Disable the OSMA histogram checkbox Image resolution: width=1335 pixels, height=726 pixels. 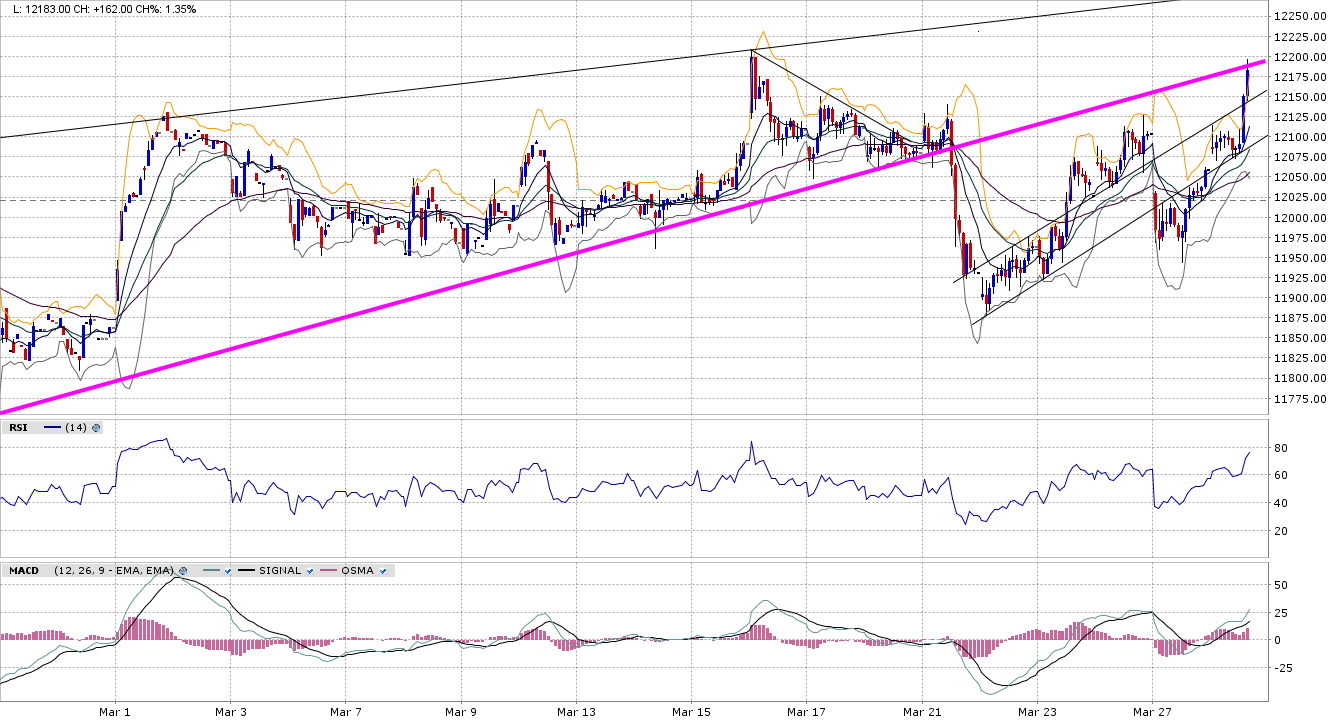[383, 571]
